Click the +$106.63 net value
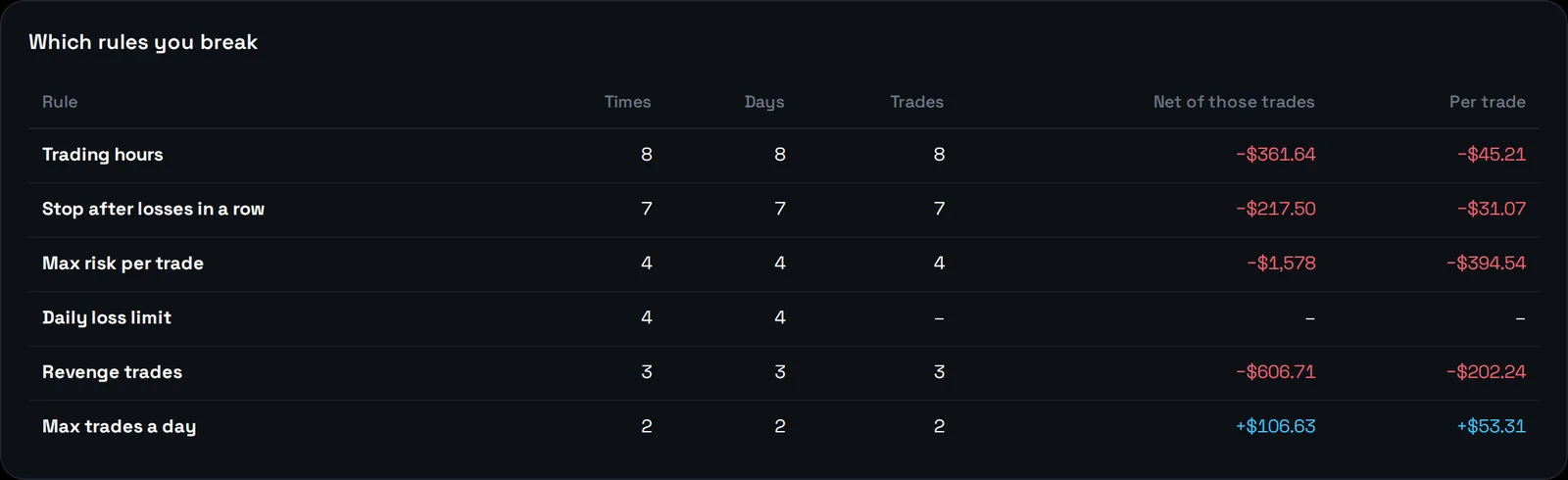 coord(1275,427)
